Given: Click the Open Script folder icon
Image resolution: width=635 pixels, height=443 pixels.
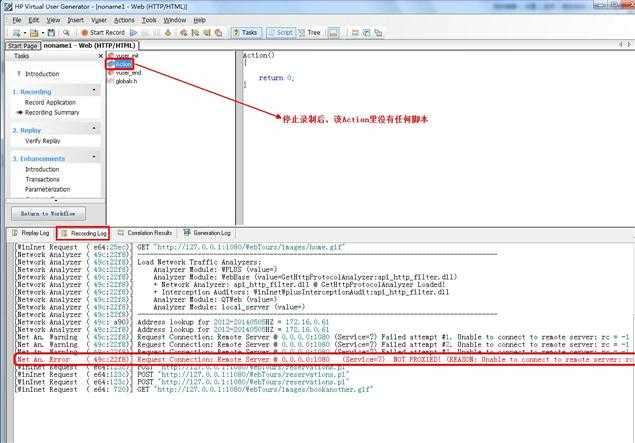Looking at the screenshot, I should [x=34, y=33].
